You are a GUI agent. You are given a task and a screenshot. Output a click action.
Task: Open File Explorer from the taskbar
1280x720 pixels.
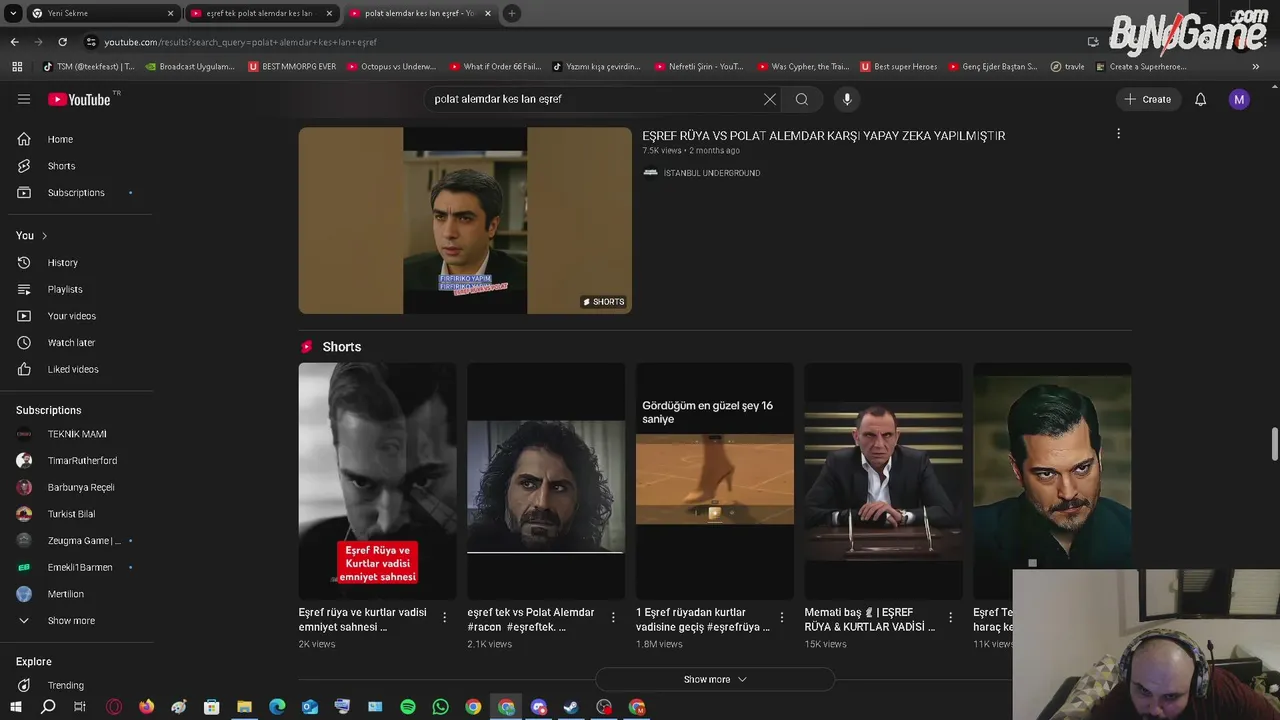[244, 707]
